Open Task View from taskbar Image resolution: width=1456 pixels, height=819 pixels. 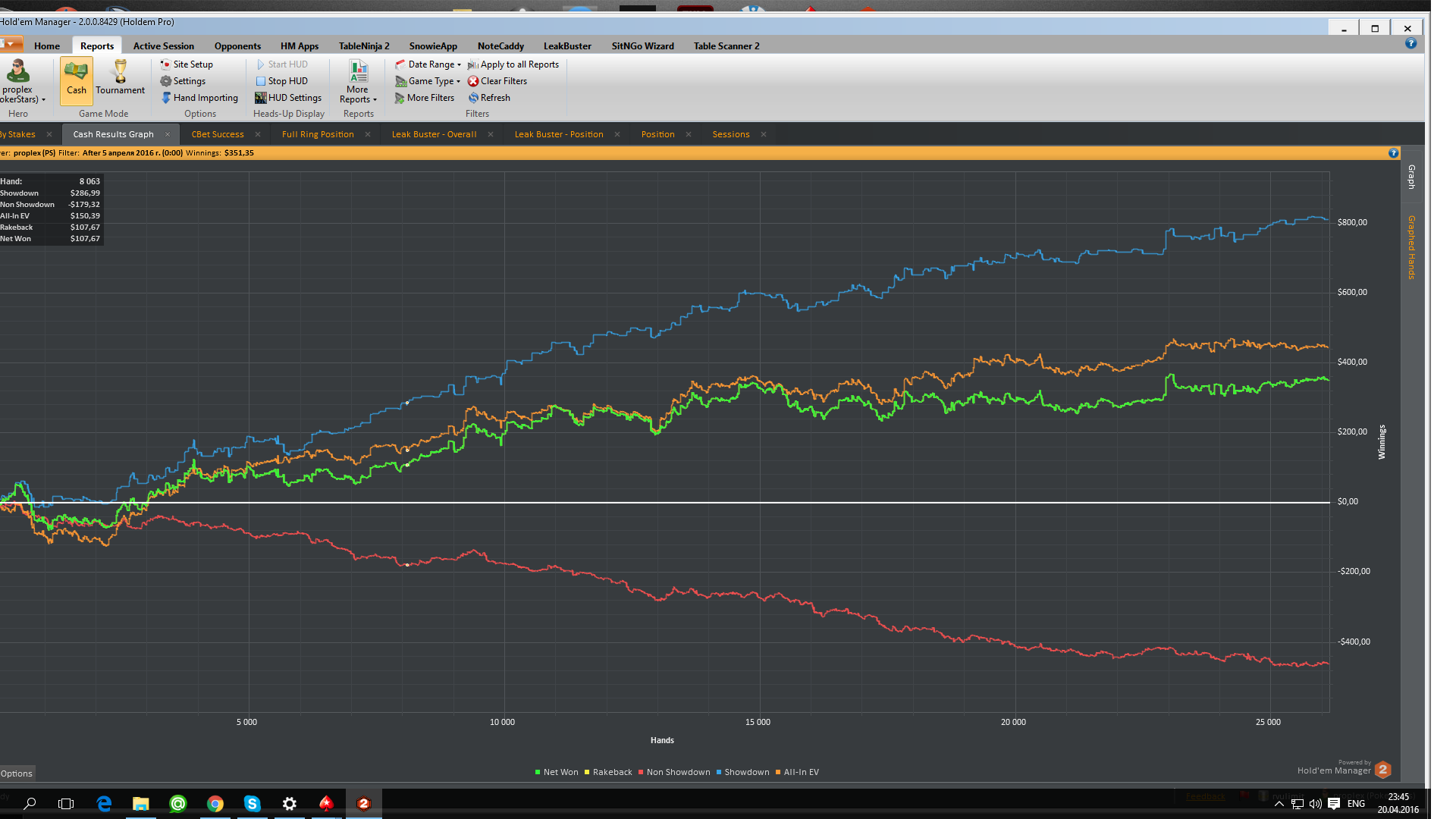click(x=66, y=804)
